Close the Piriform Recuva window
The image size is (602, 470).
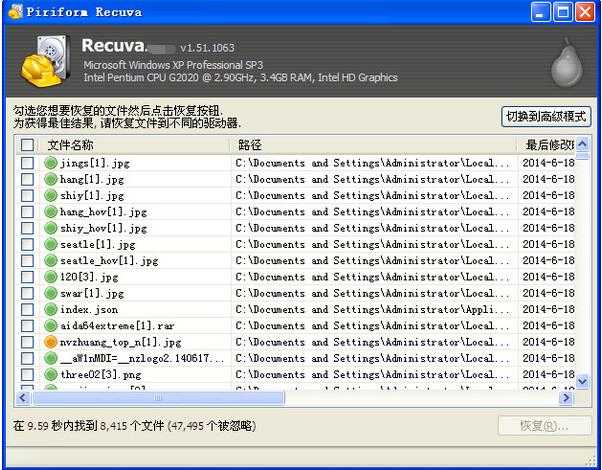pyautogui.click(x=585, y=12)
